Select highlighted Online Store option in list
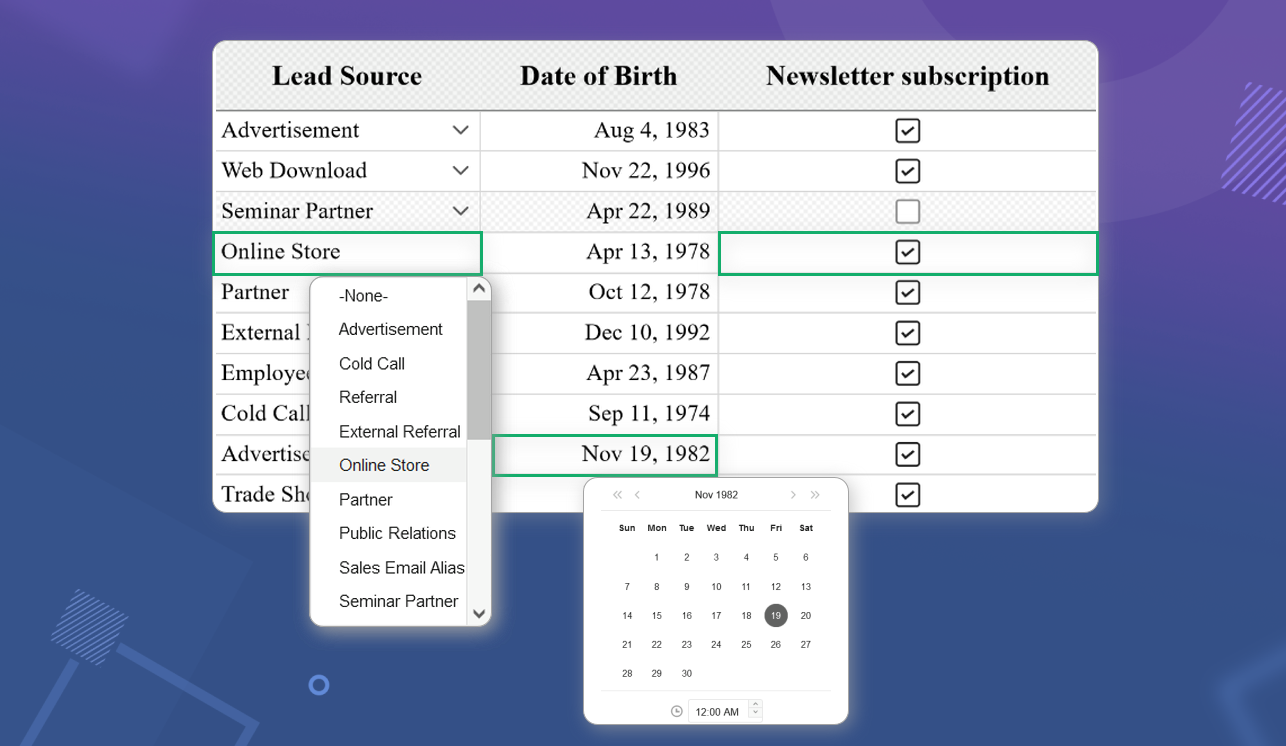Image resolution: width=1286 pixels, height=746 pixels. coord(388,465)
